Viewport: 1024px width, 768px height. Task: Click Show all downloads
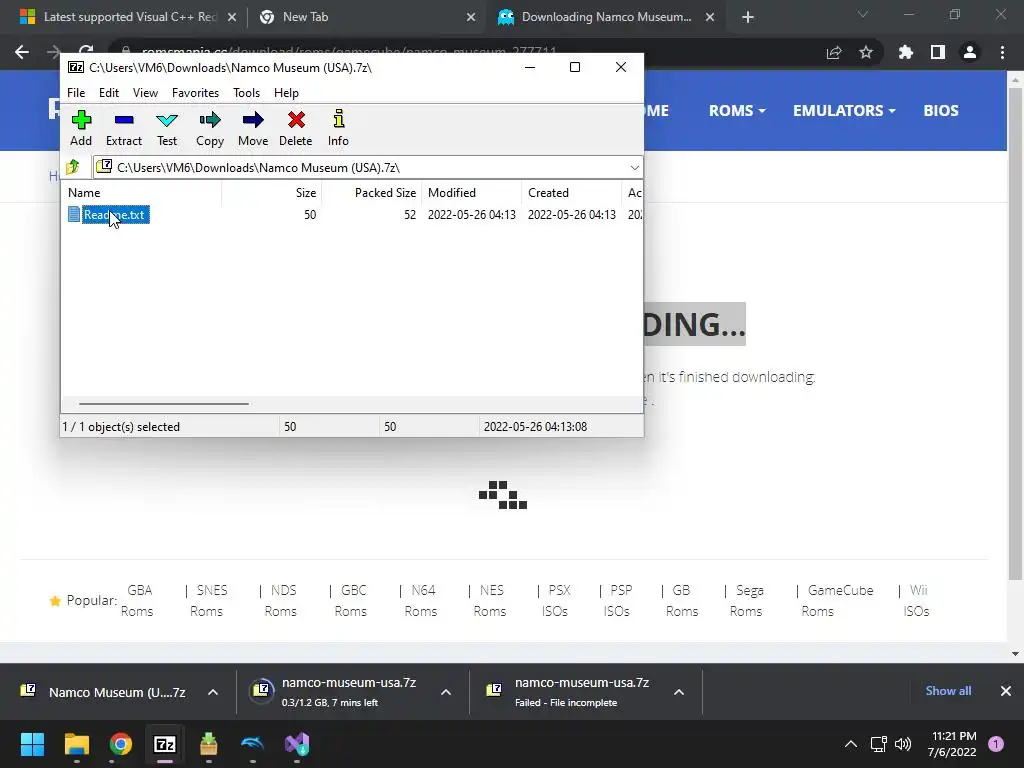tap(948, 691)
